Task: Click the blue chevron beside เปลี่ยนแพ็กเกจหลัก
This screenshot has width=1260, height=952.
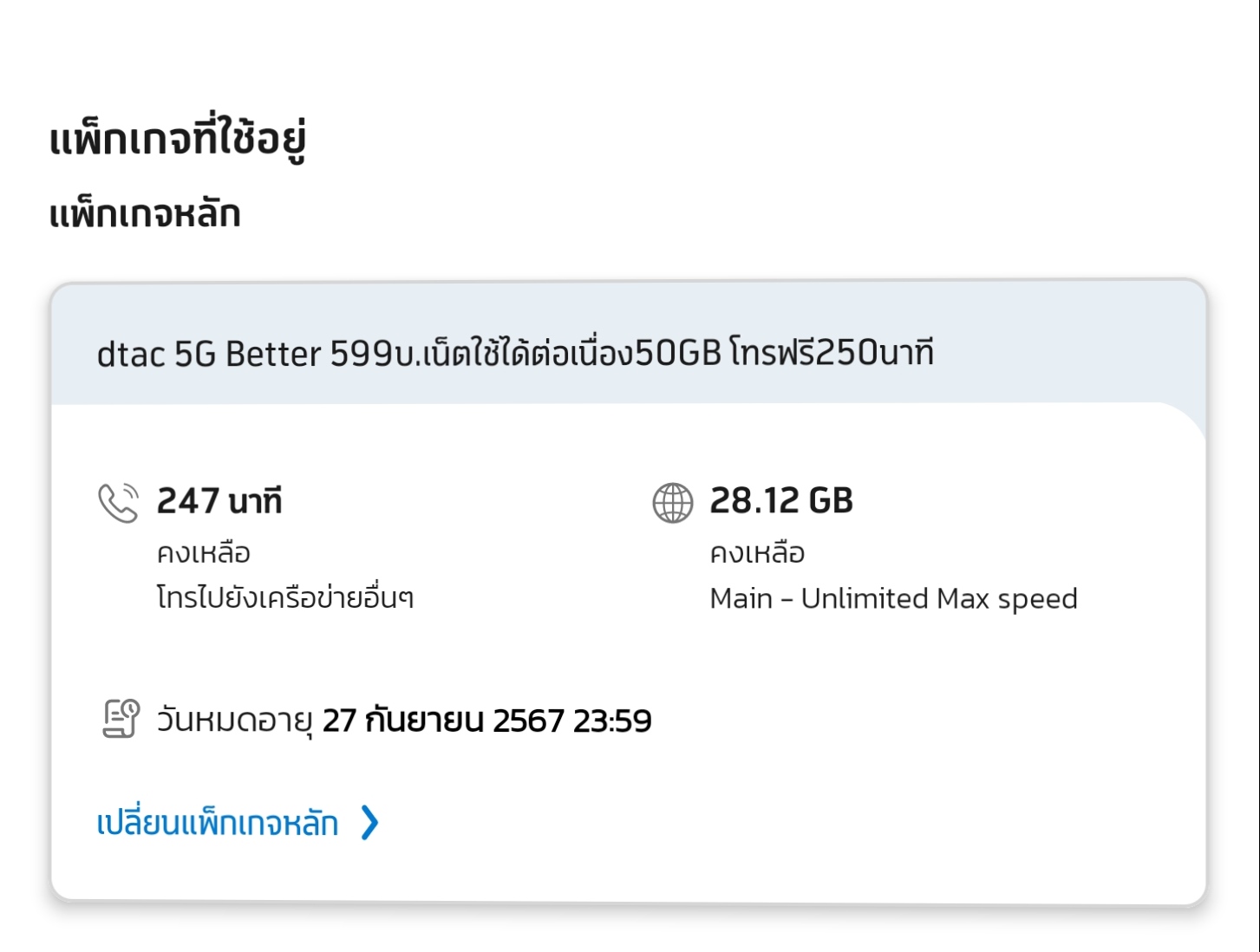Action: [369, 823]
